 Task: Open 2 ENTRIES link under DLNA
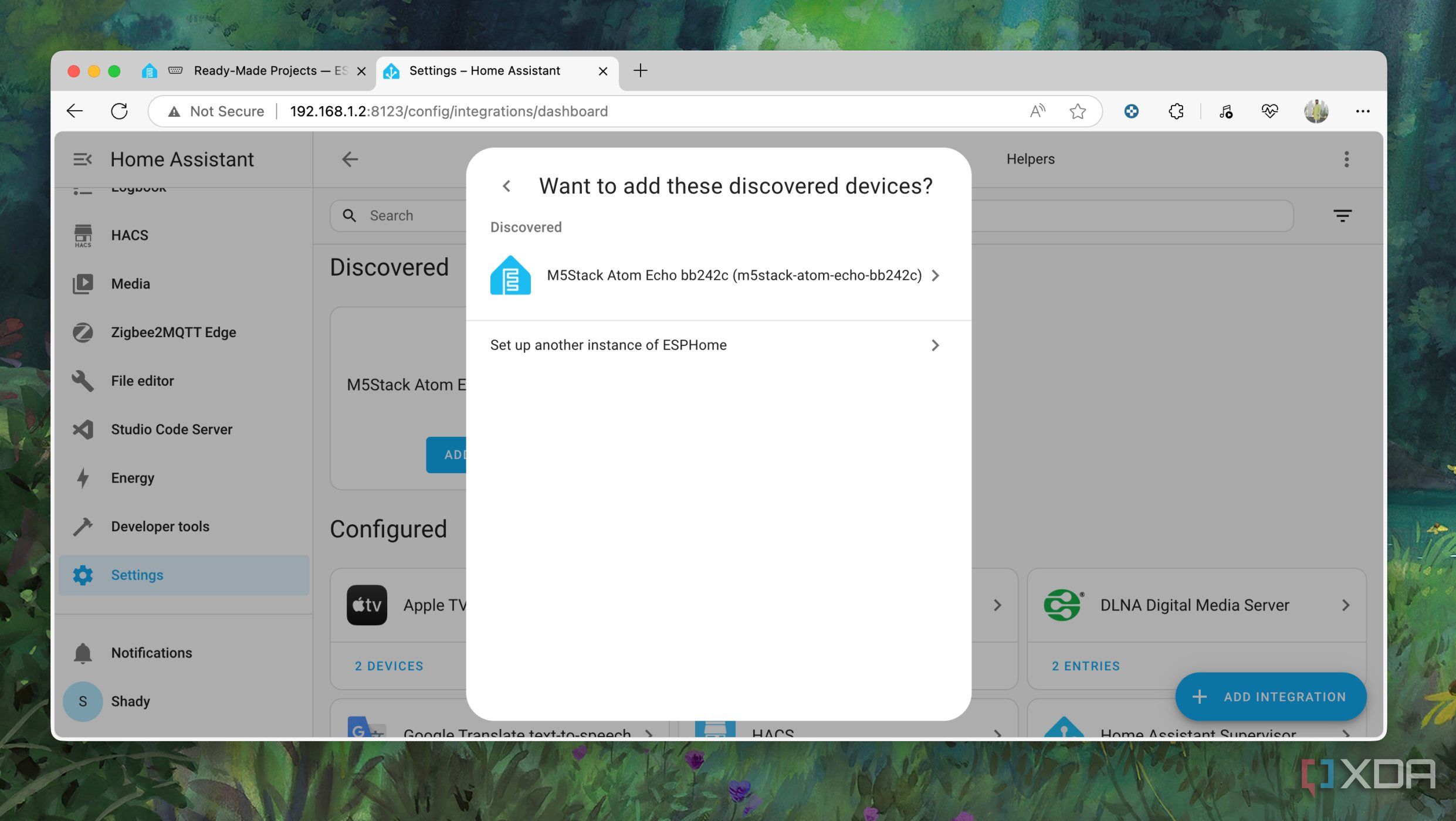1086,666
